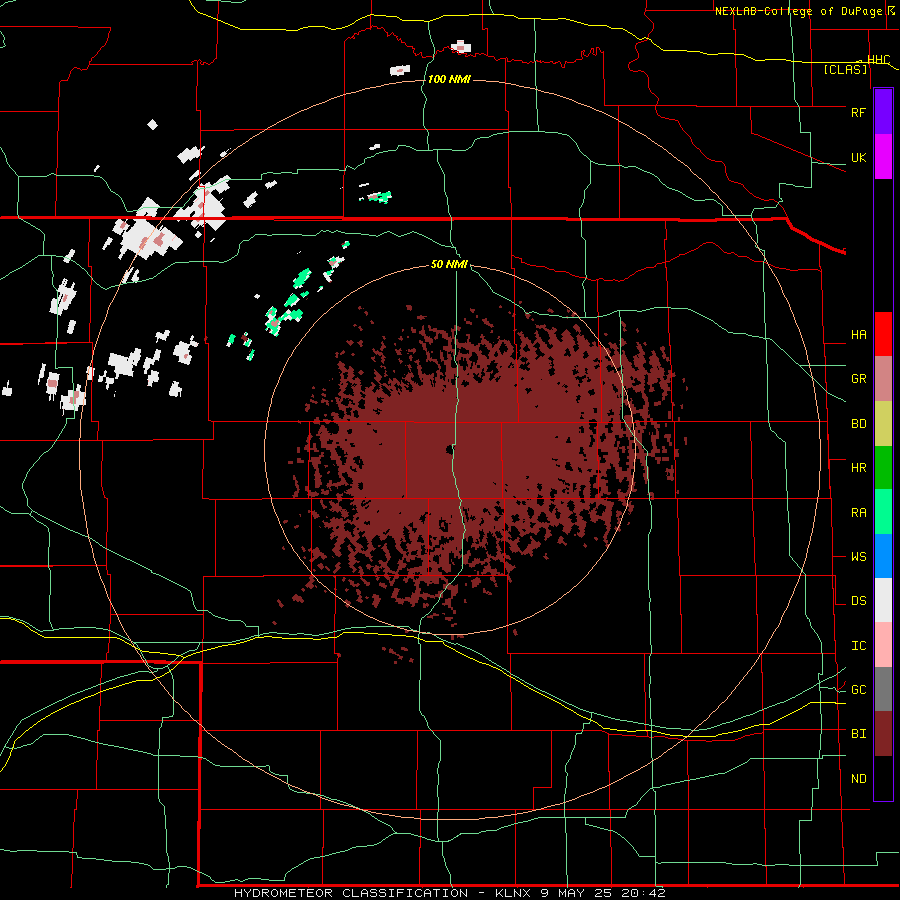The width and height of the screenshot is (900, 900).
Task: Click the RA legend label
Action: tap(858, 513)
